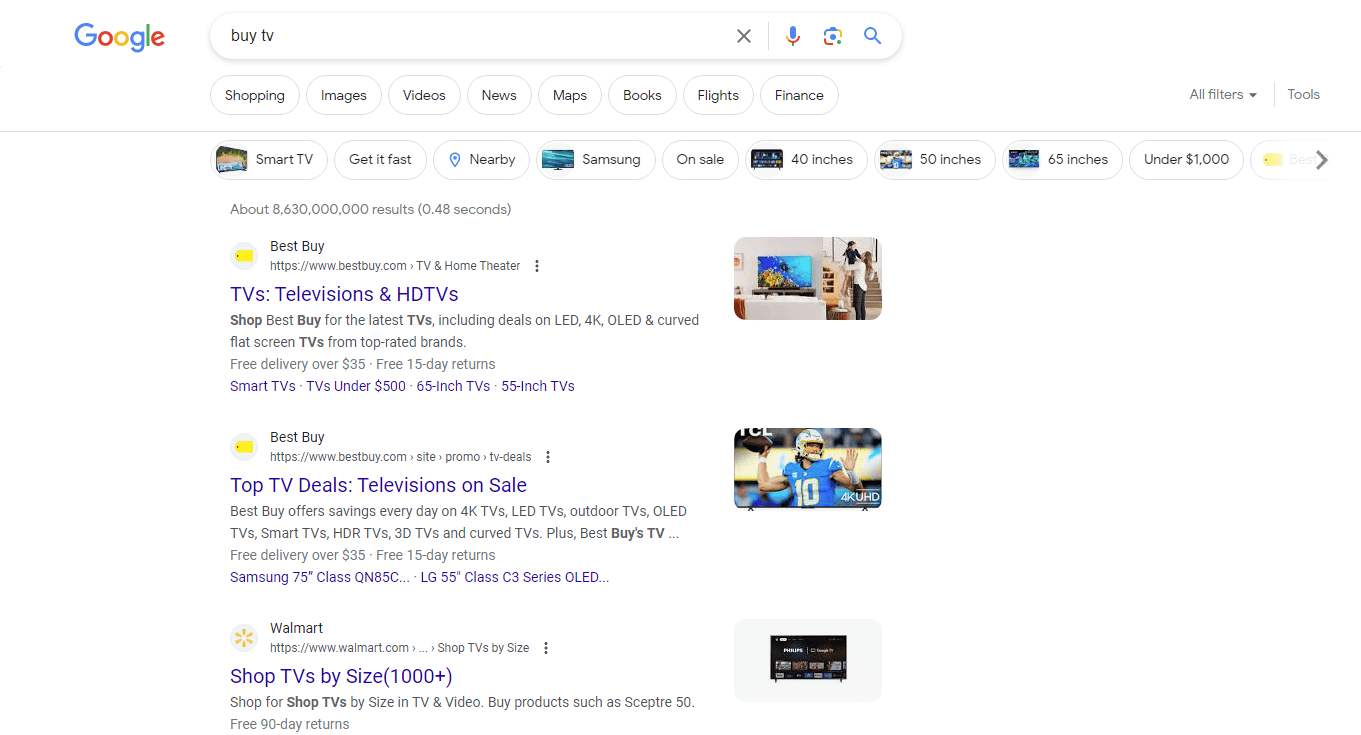Apply the 50 inches filter chip
Screen dimensions: 1361x735
pos(935,159)
